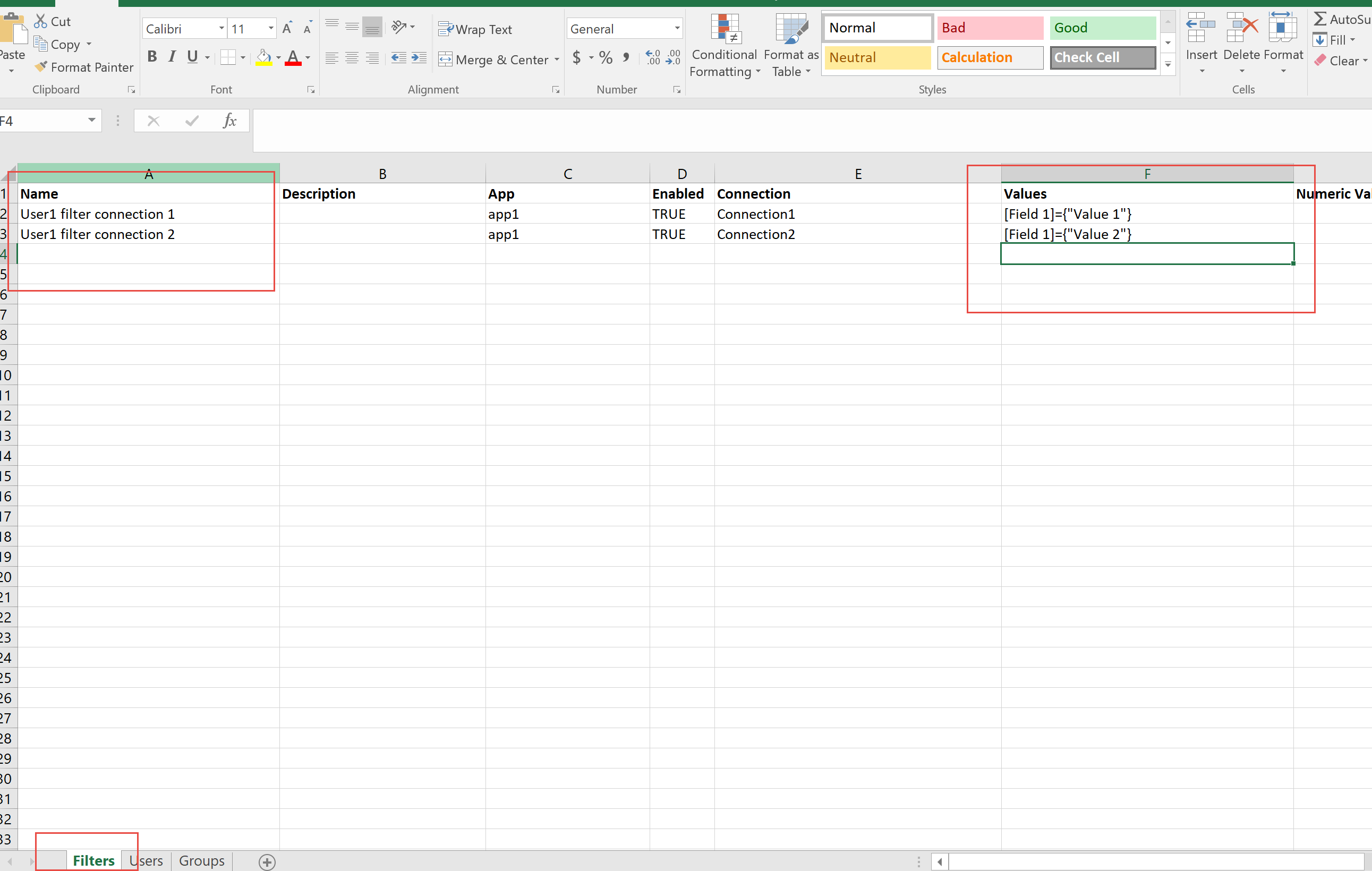Apply the Normal cell style
Image resolution: width=1372 pixels, height=871 pixels.
[x=877, y=28]
